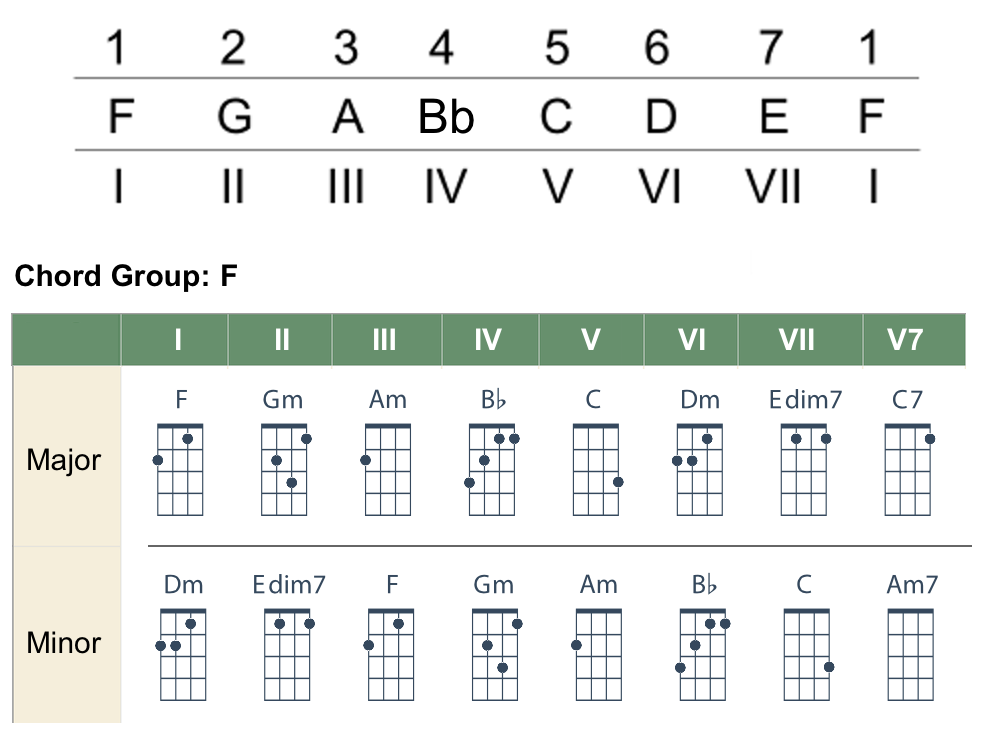The image size is (987, 740).
Task: Click the B♭ chord diagram in Minor row
Action: coord(703,654)
